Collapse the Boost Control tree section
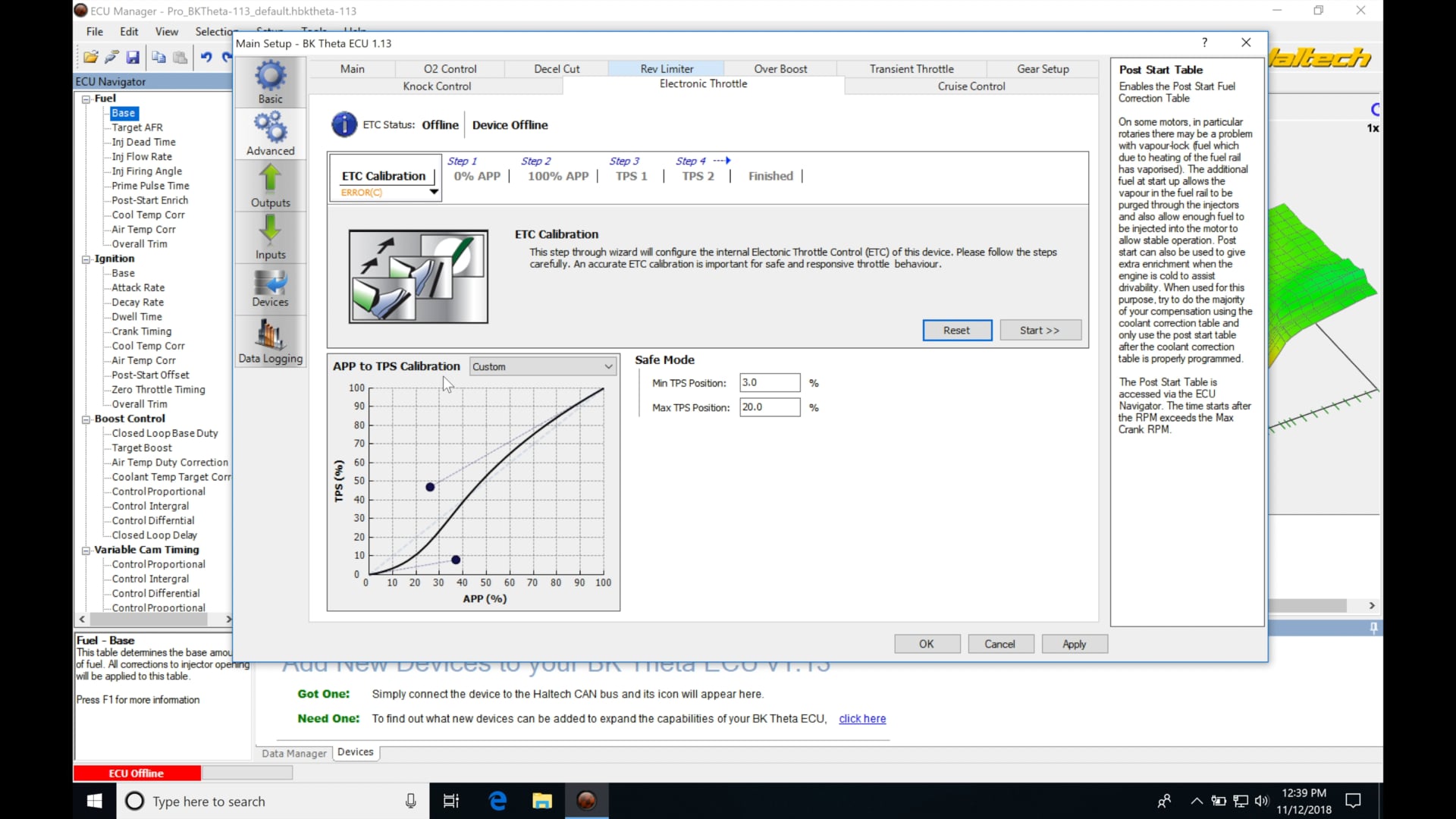The height and width of the screenshot is (819, 1456). [86, 419]
